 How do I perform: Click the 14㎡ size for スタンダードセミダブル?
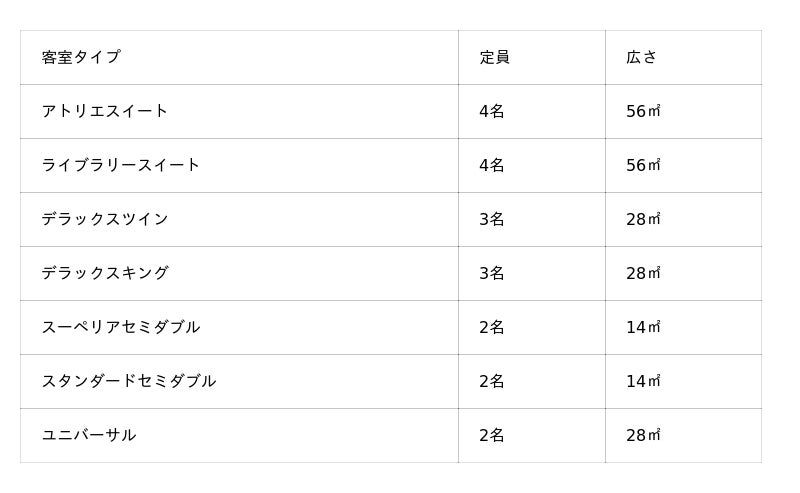coord(643,381)
